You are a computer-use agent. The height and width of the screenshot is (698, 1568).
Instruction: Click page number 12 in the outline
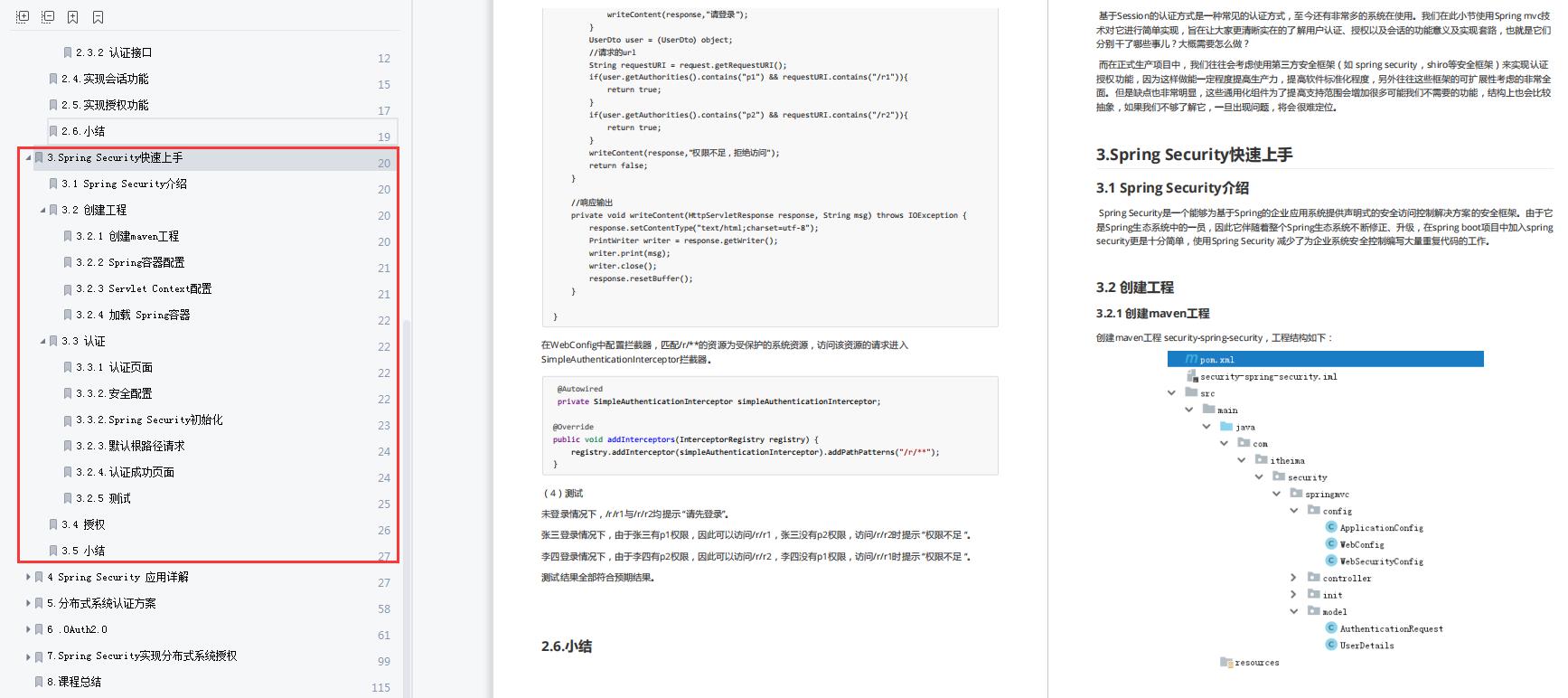tap(384, 58)
